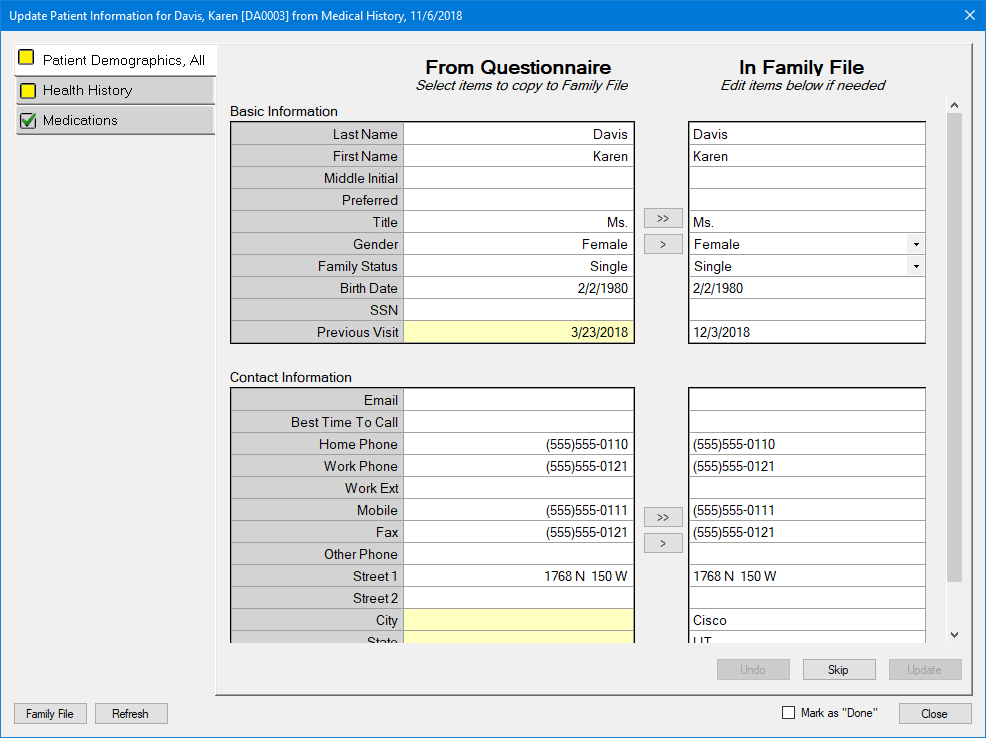This screenshot has height=738, width=986.
Task: Click the single-arrow copy icon for Contact Information
Action: pos(663,542)
